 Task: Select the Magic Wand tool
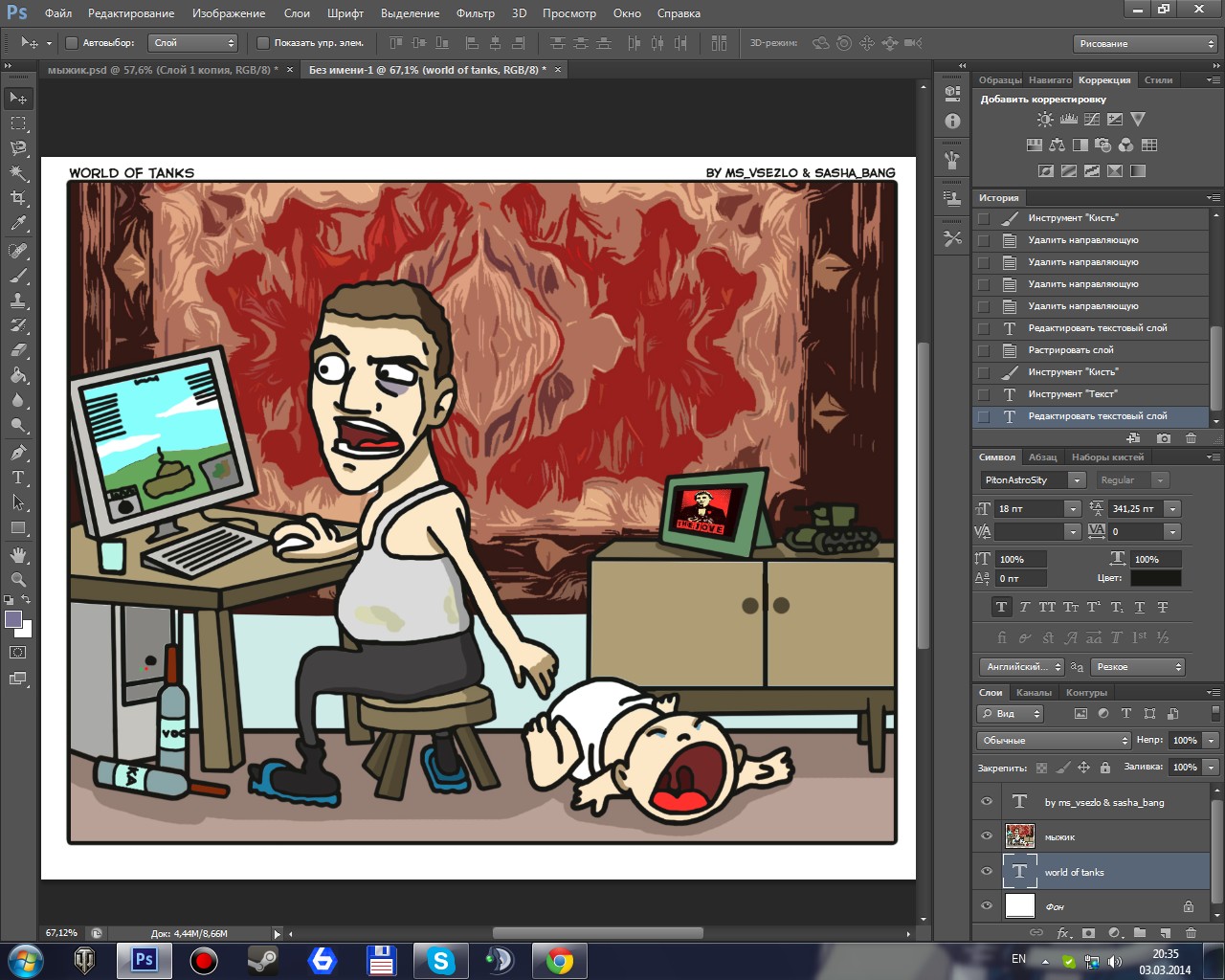click(x=18, y=173)
